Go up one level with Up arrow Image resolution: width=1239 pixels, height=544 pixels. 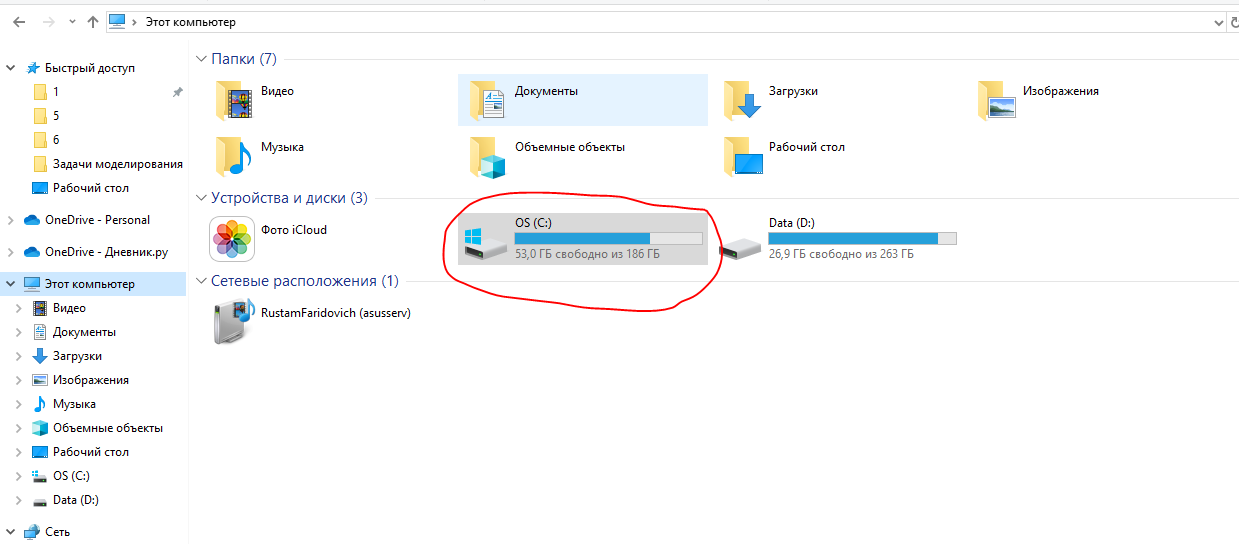(x=93, y=21)
